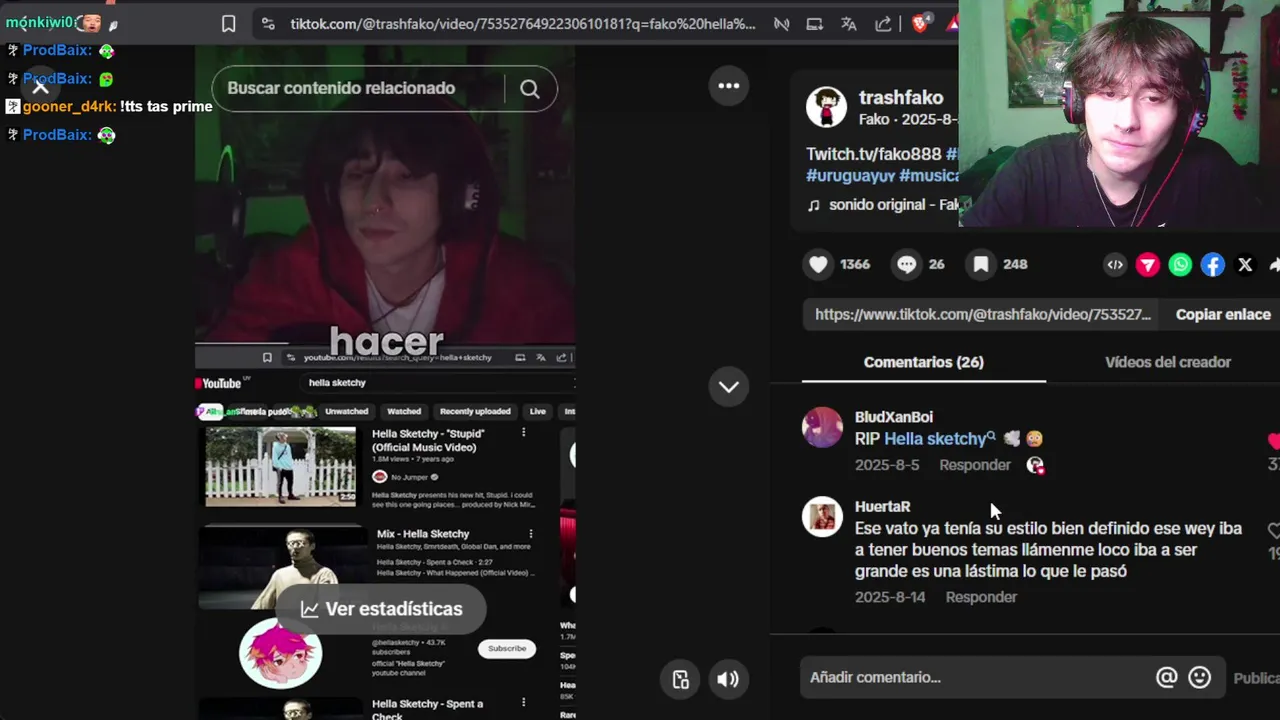Click the Hella sketchy search link in comment
The width and height of the screenshot is (1280, 720).
(940, 439)
